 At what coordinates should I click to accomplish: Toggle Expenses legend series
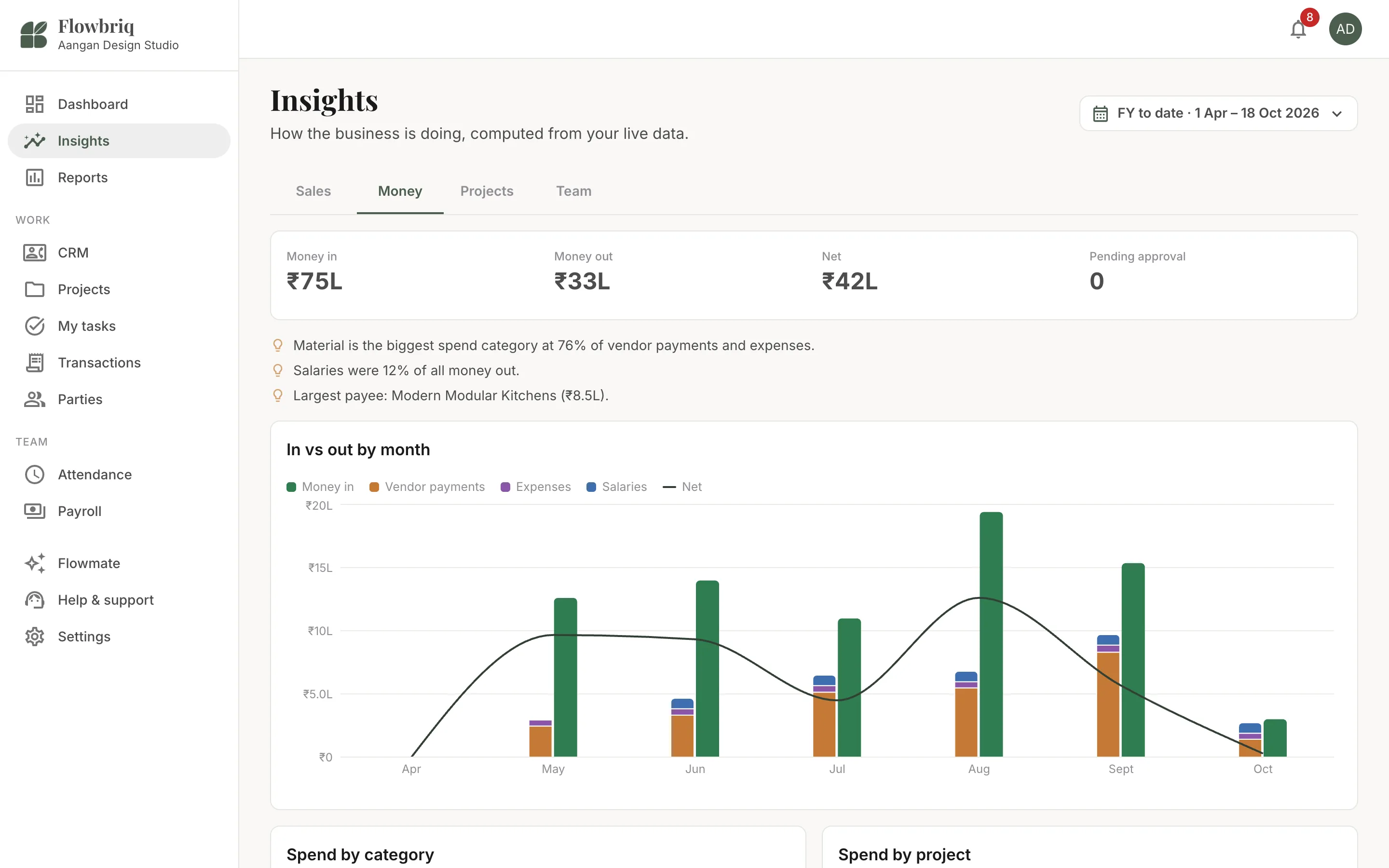[535, 487]
